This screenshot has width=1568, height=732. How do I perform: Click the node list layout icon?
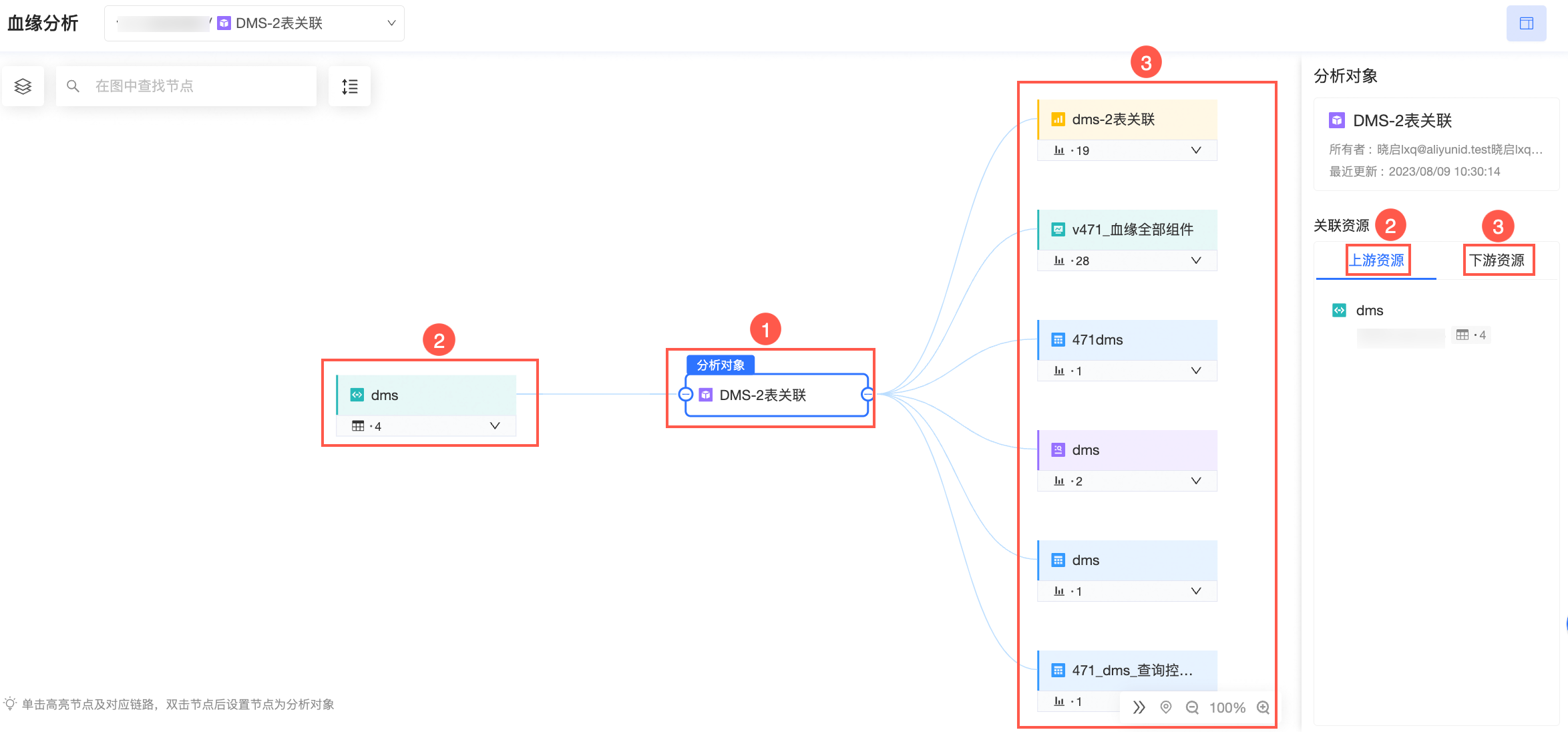[350, 86]
